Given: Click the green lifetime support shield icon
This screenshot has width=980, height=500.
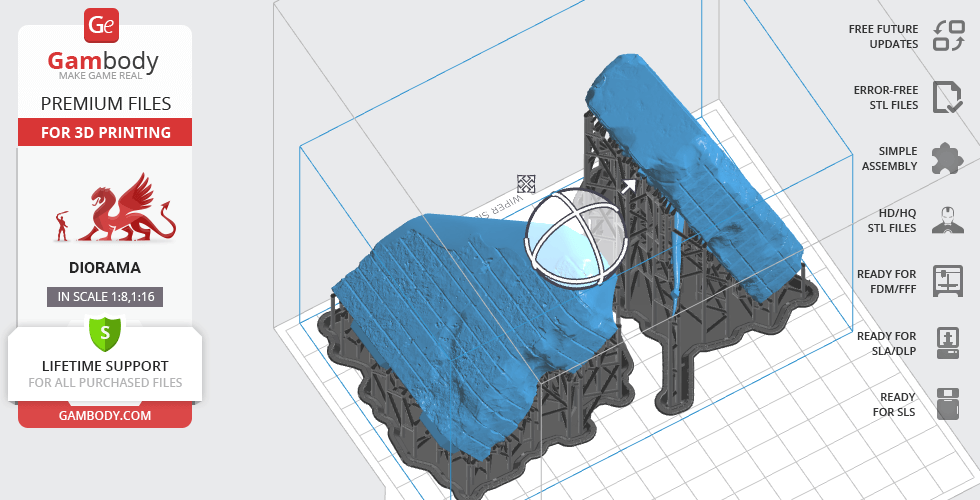Looking at the screenshot, I should (x=105, y=331).
